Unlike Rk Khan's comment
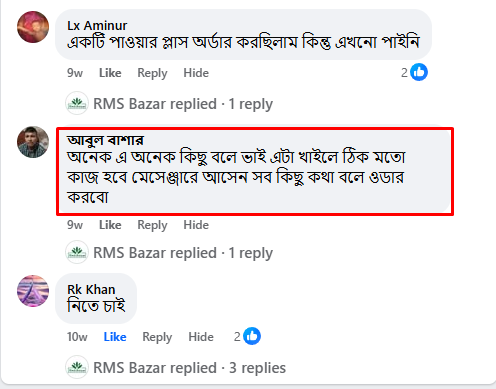 [115, 337]
